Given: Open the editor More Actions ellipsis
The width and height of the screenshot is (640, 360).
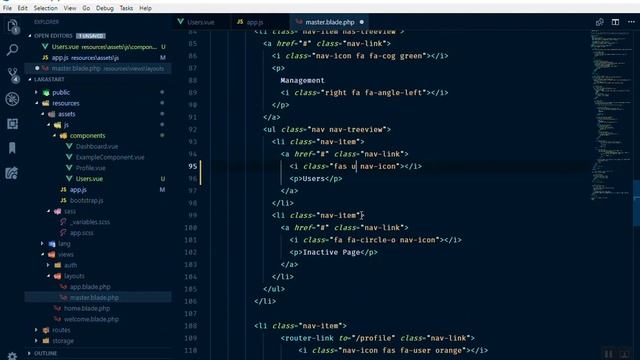Looking at the screenshot, I should 631,22.
